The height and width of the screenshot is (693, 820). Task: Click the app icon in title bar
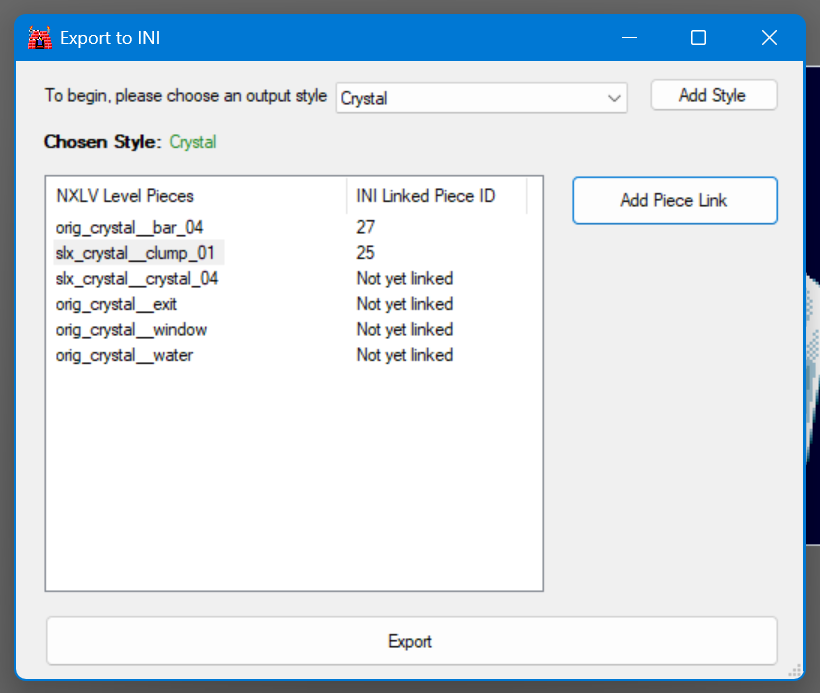(x=39, y=38)
